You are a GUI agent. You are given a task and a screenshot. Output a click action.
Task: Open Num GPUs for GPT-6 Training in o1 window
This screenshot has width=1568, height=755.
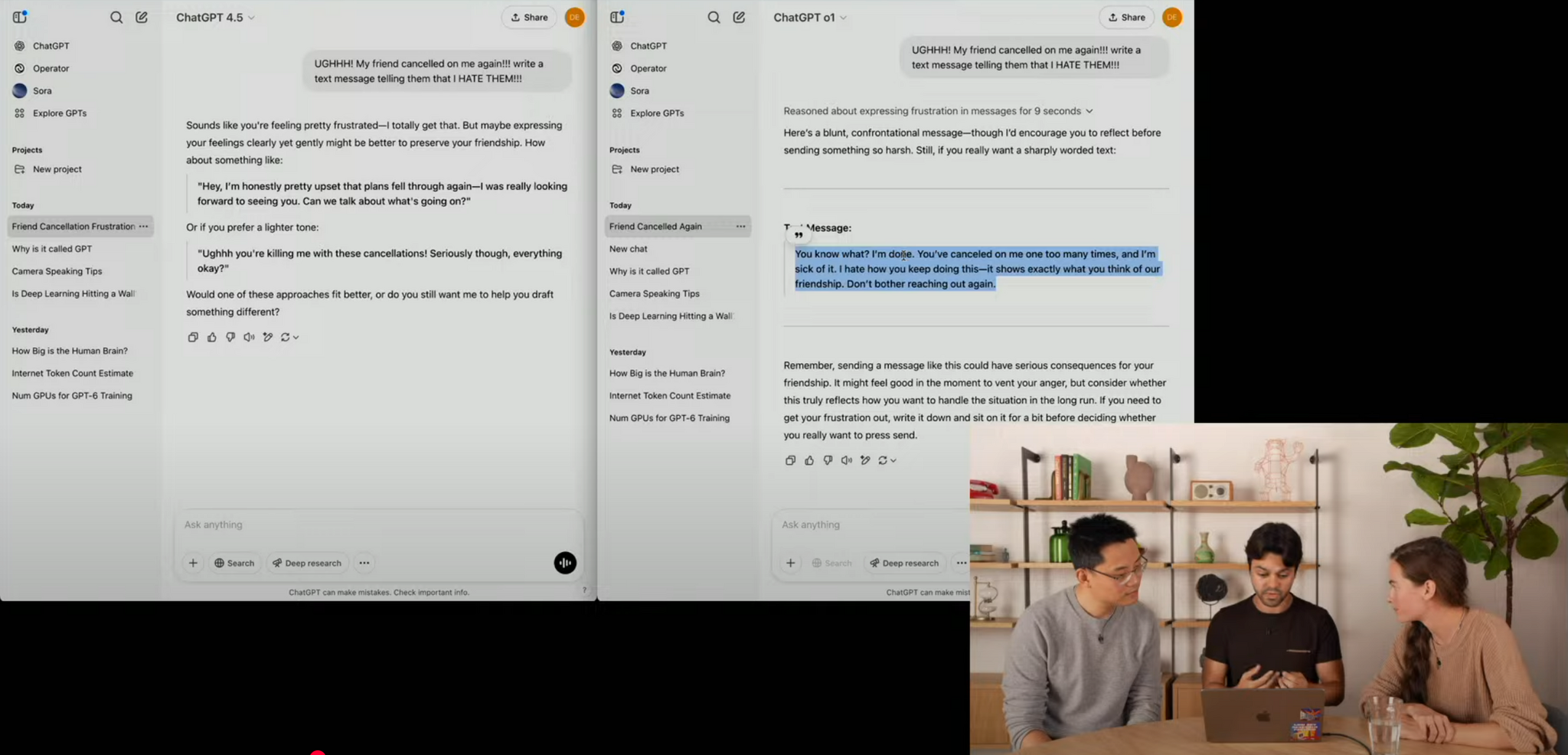669,418
